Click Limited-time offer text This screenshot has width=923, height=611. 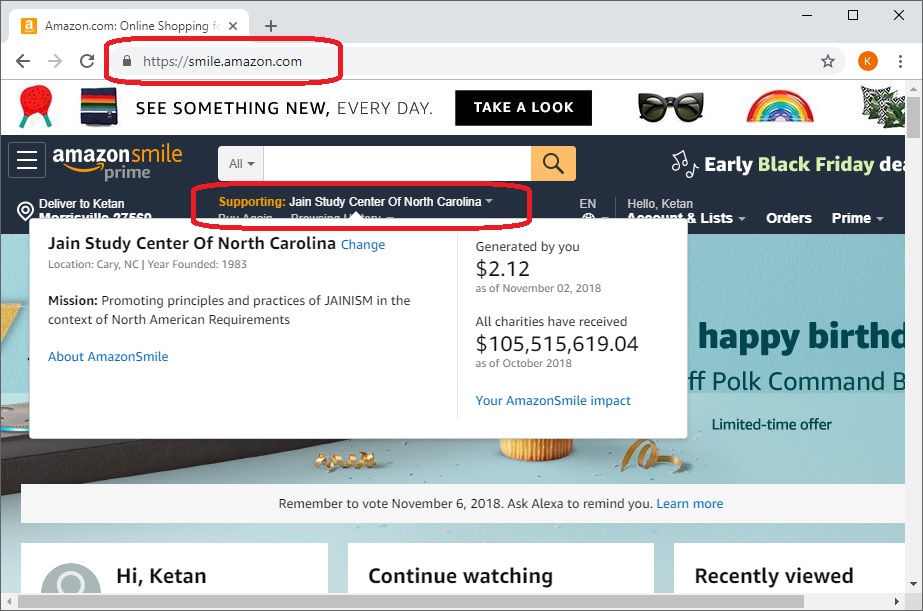pos(771,424)
